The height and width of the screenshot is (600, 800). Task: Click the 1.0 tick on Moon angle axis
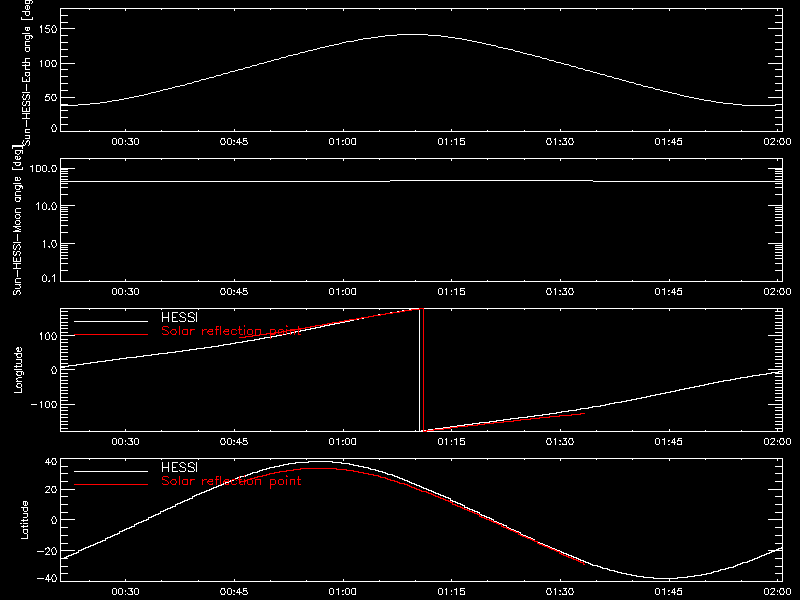tap(49, 244)
